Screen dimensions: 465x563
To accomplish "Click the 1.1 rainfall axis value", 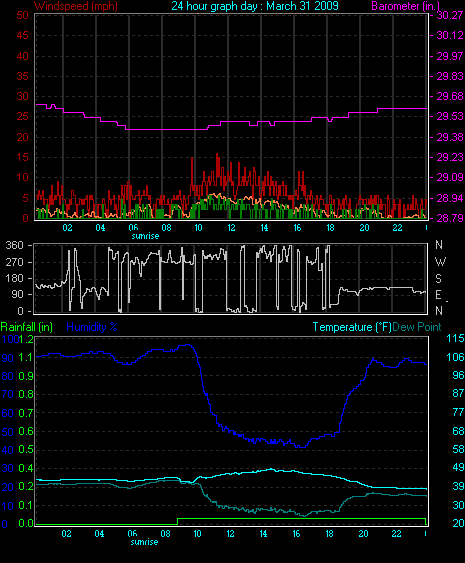I will pos(25,357).
